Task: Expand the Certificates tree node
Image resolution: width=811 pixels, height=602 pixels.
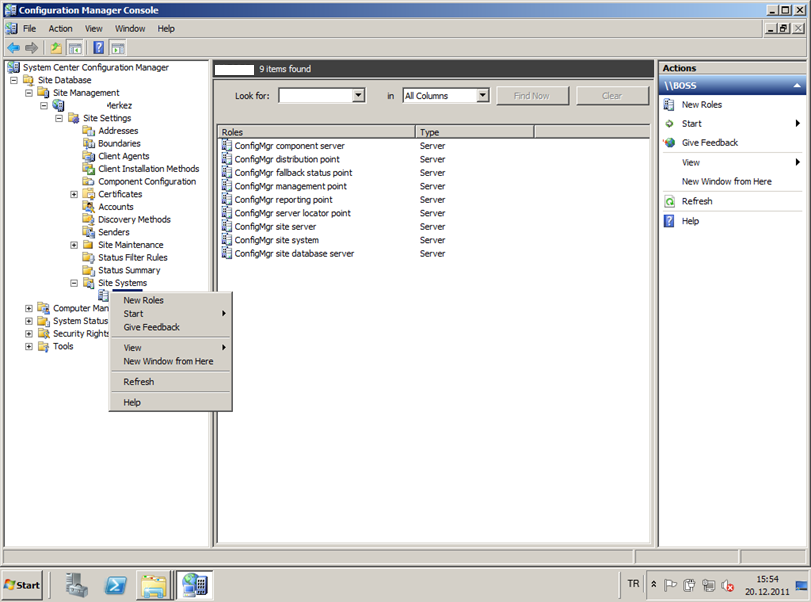Action: click(x=74, y=194)
